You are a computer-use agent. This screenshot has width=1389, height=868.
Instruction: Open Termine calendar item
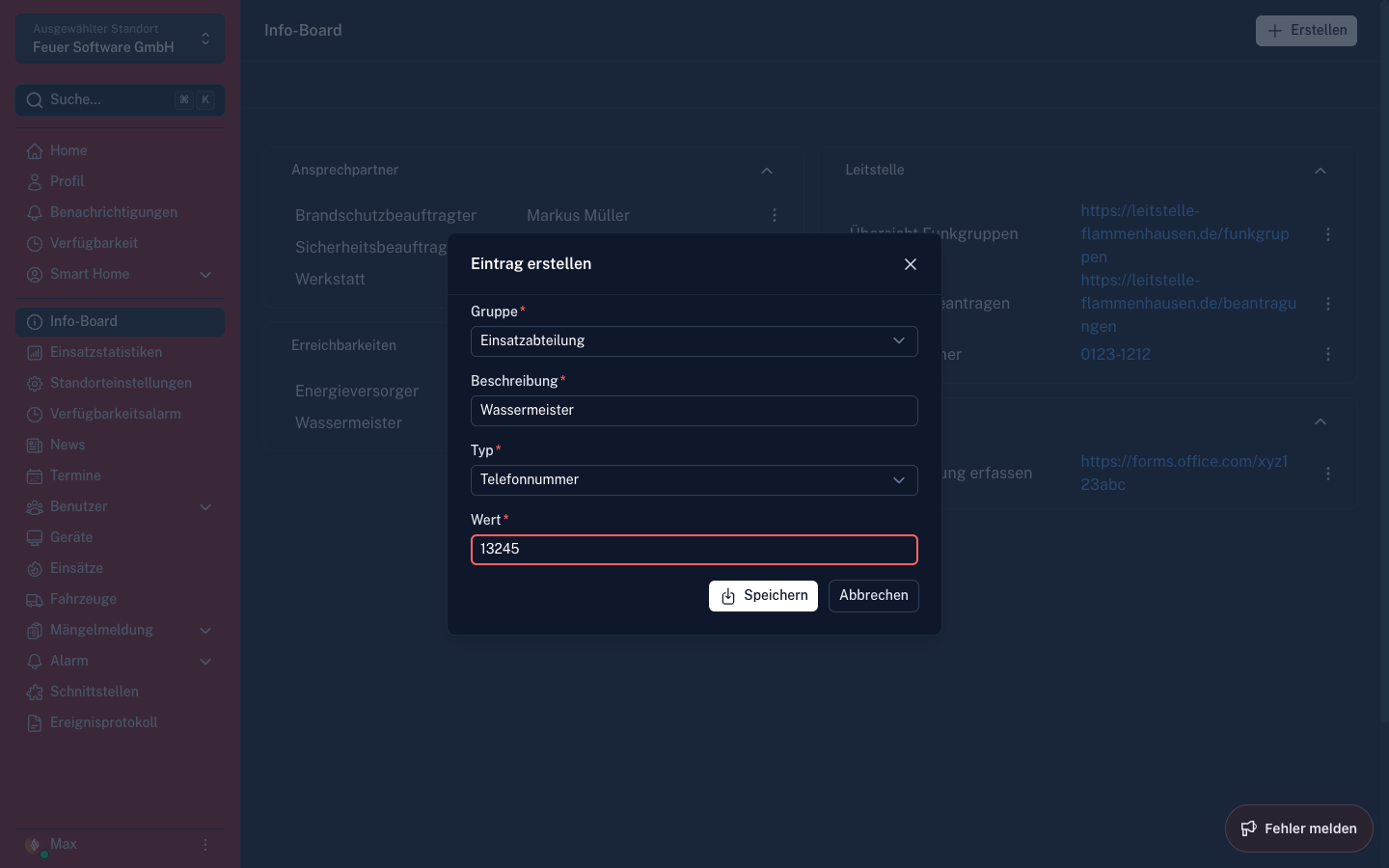[120, 475]
